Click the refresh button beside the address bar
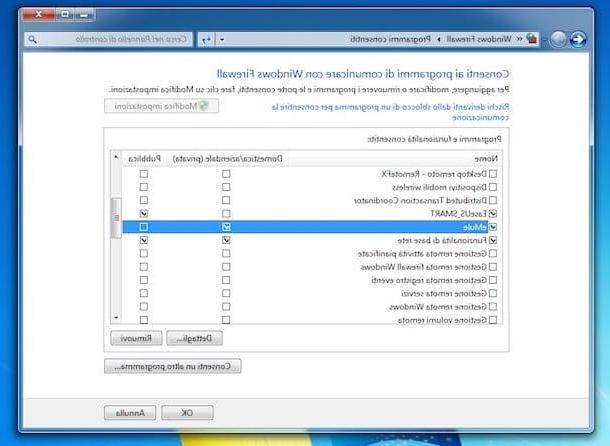 pyautogui.click(x=207, y=39)
